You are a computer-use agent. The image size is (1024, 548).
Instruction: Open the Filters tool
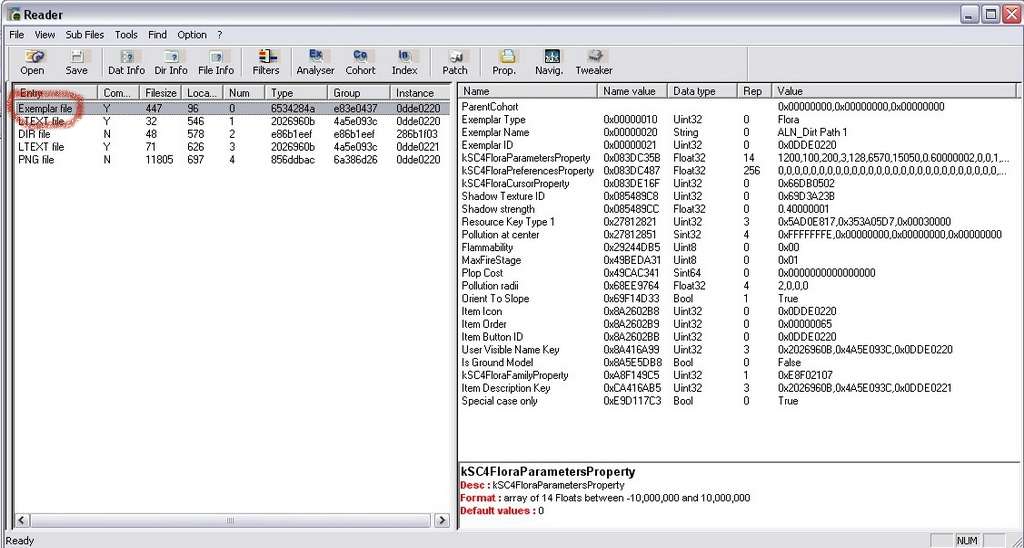[266, 62]
